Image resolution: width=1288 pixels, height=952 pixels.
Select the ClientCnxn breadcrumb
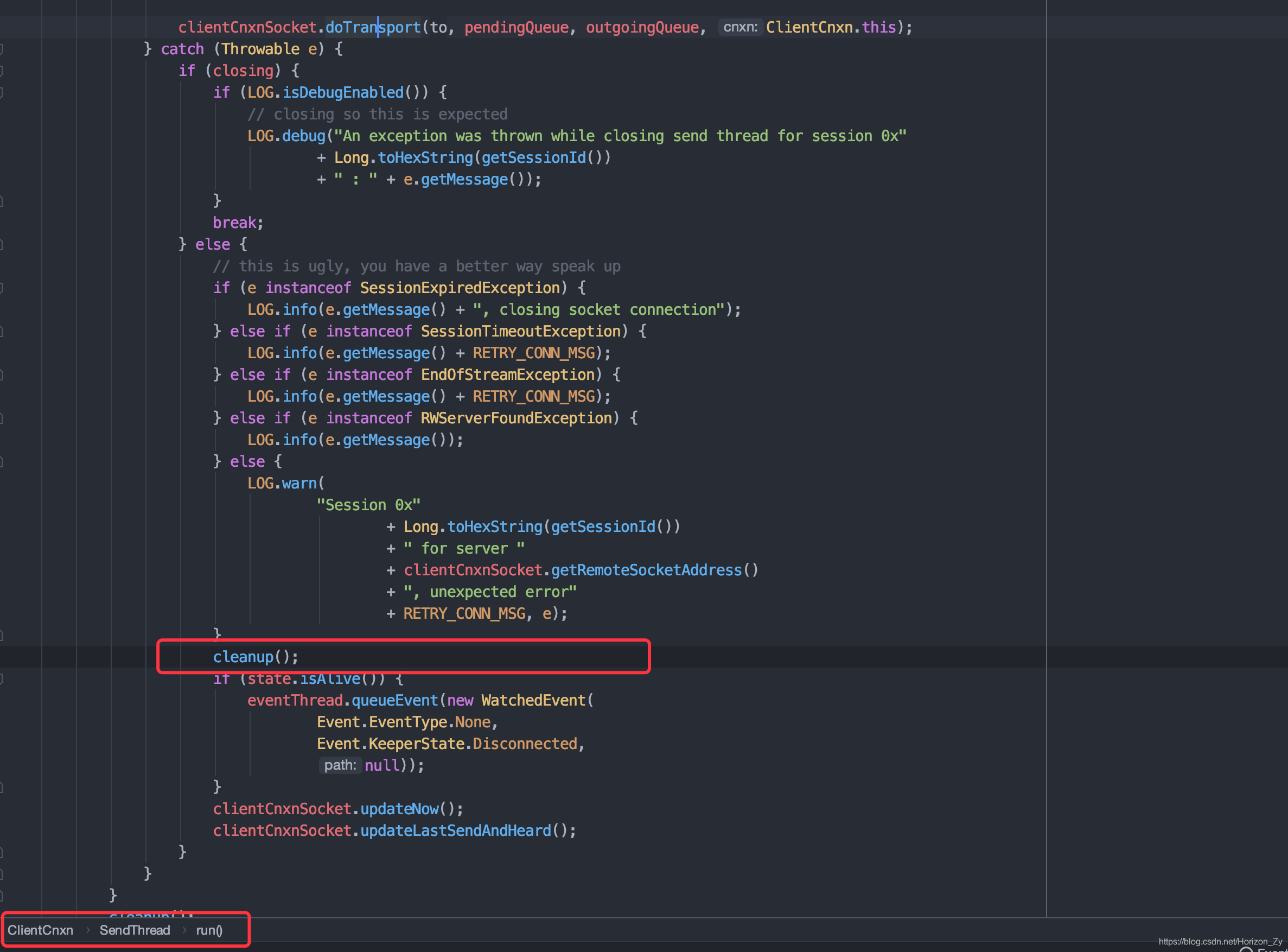(x=40, y=930)
